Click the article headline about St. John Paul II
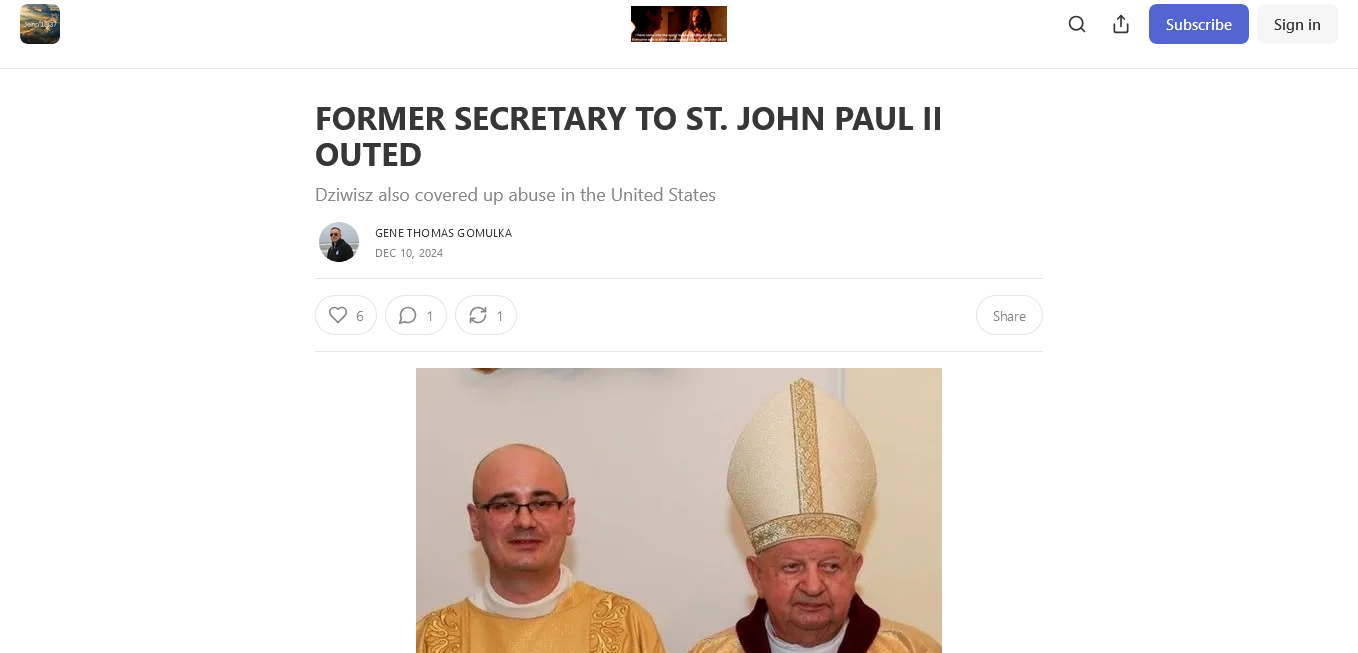The width and height of the screenshot is (1358, 653). point(629,136)
